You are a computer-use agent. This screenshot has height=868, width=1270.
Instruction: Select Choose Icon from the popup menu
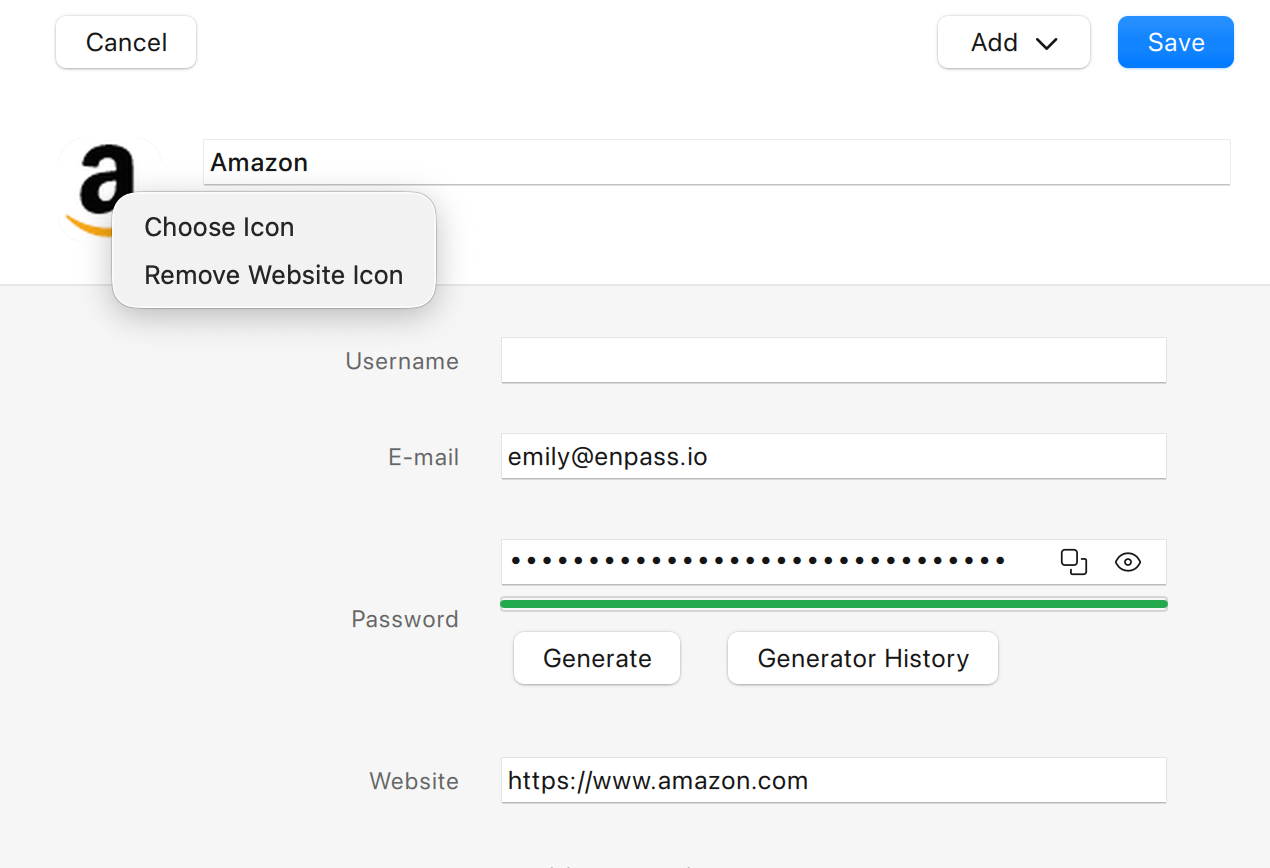click(219, 227)
